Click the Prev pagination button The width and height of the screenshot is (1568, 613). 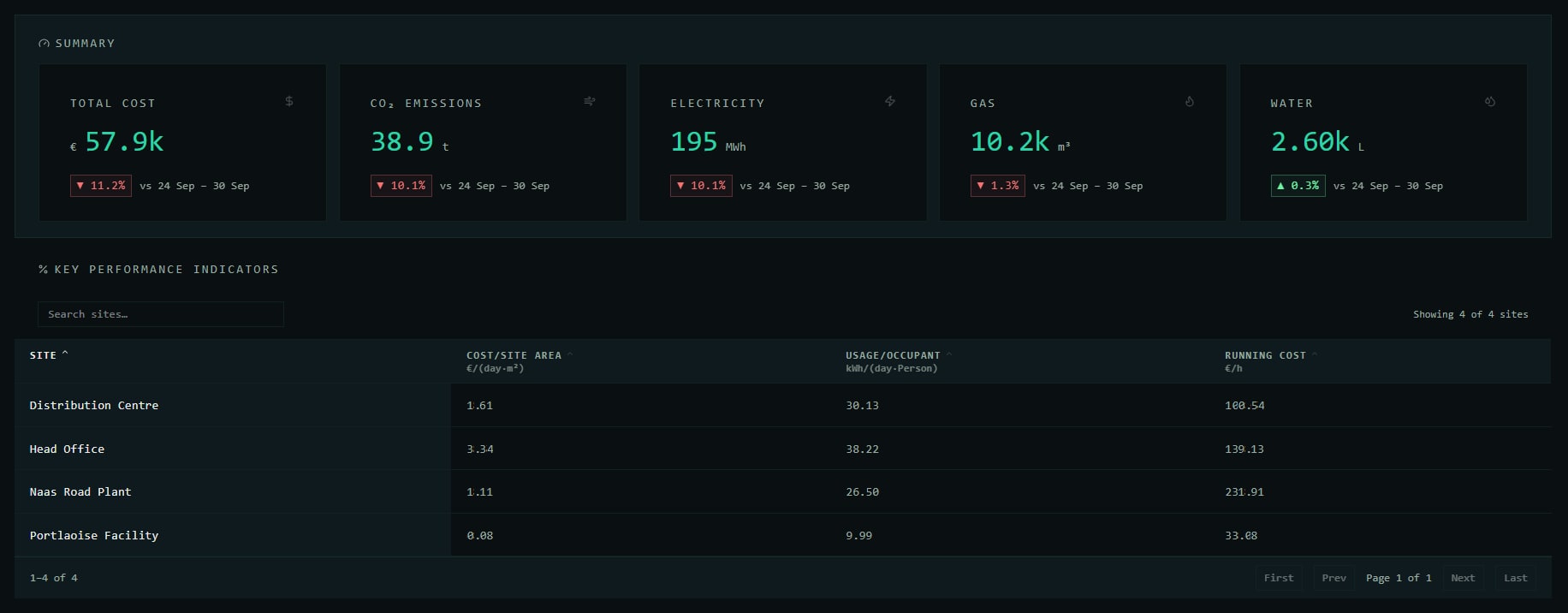point(1333,578)
